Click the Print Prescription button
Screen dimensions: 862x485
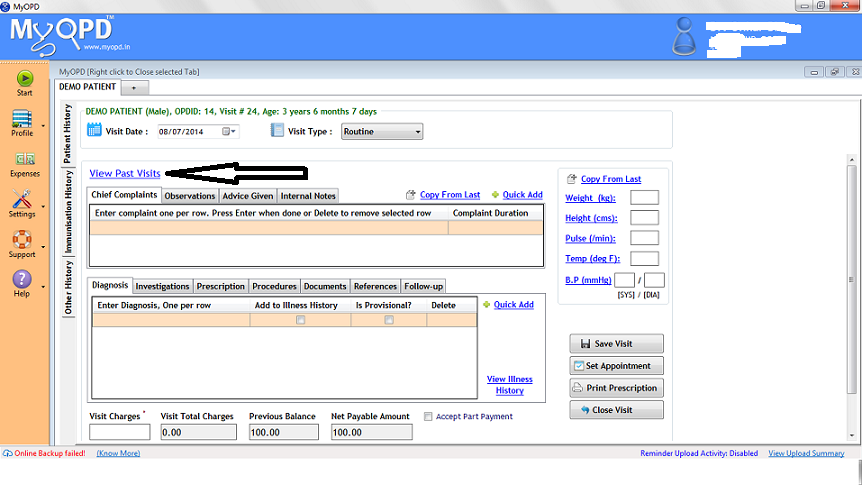click(616, 388)
